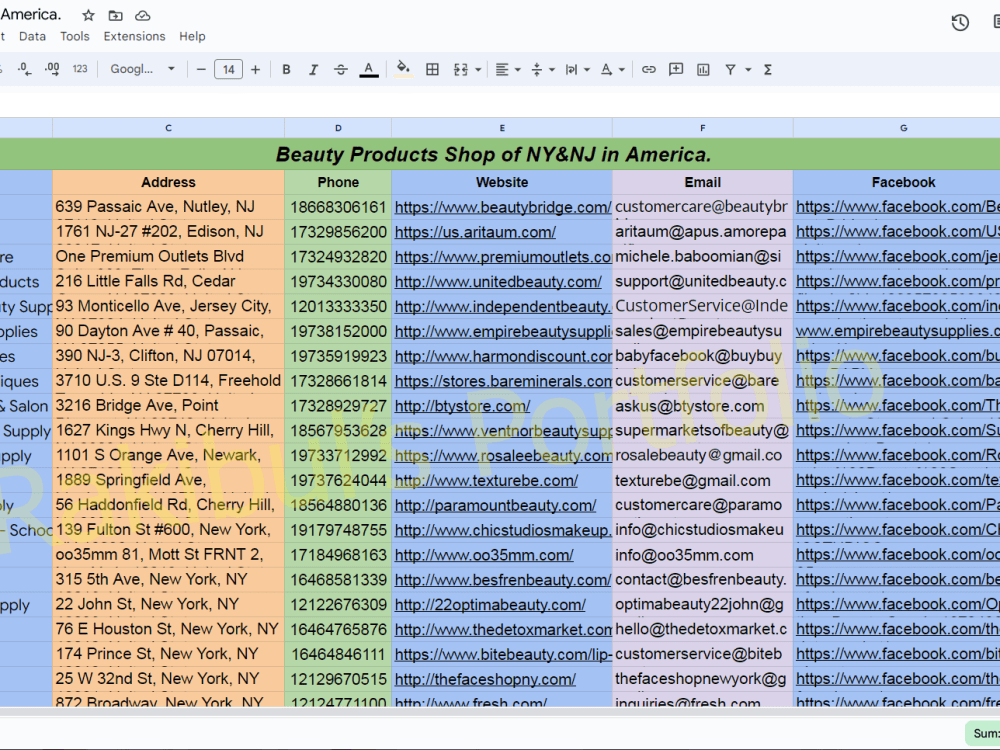Screen dimensions: 1000x750
Task: Open the Functions (Σ) menu icon
Action: point(768,69)
